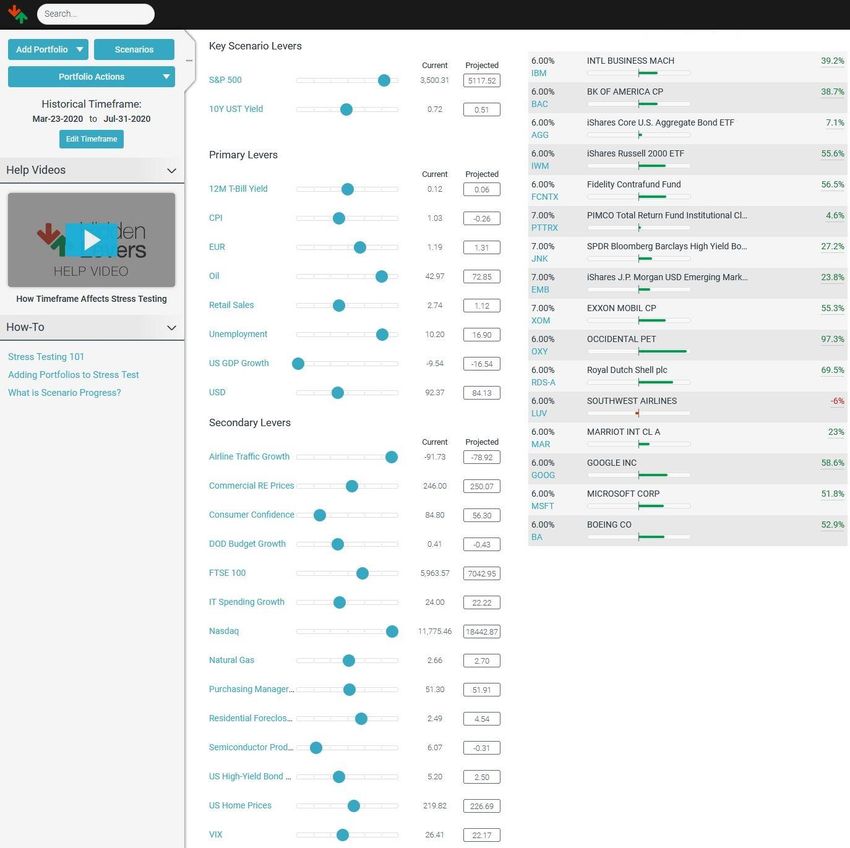Screen dimensions: 850x848
Task: Adjust the VIX slider handle
Action: point(343,835)
